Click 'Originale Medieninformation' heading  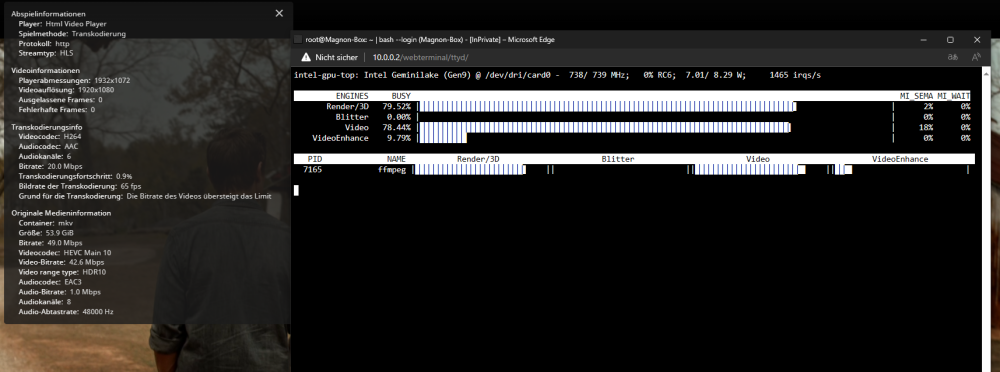pyautogui.click(x=61, y=213)
